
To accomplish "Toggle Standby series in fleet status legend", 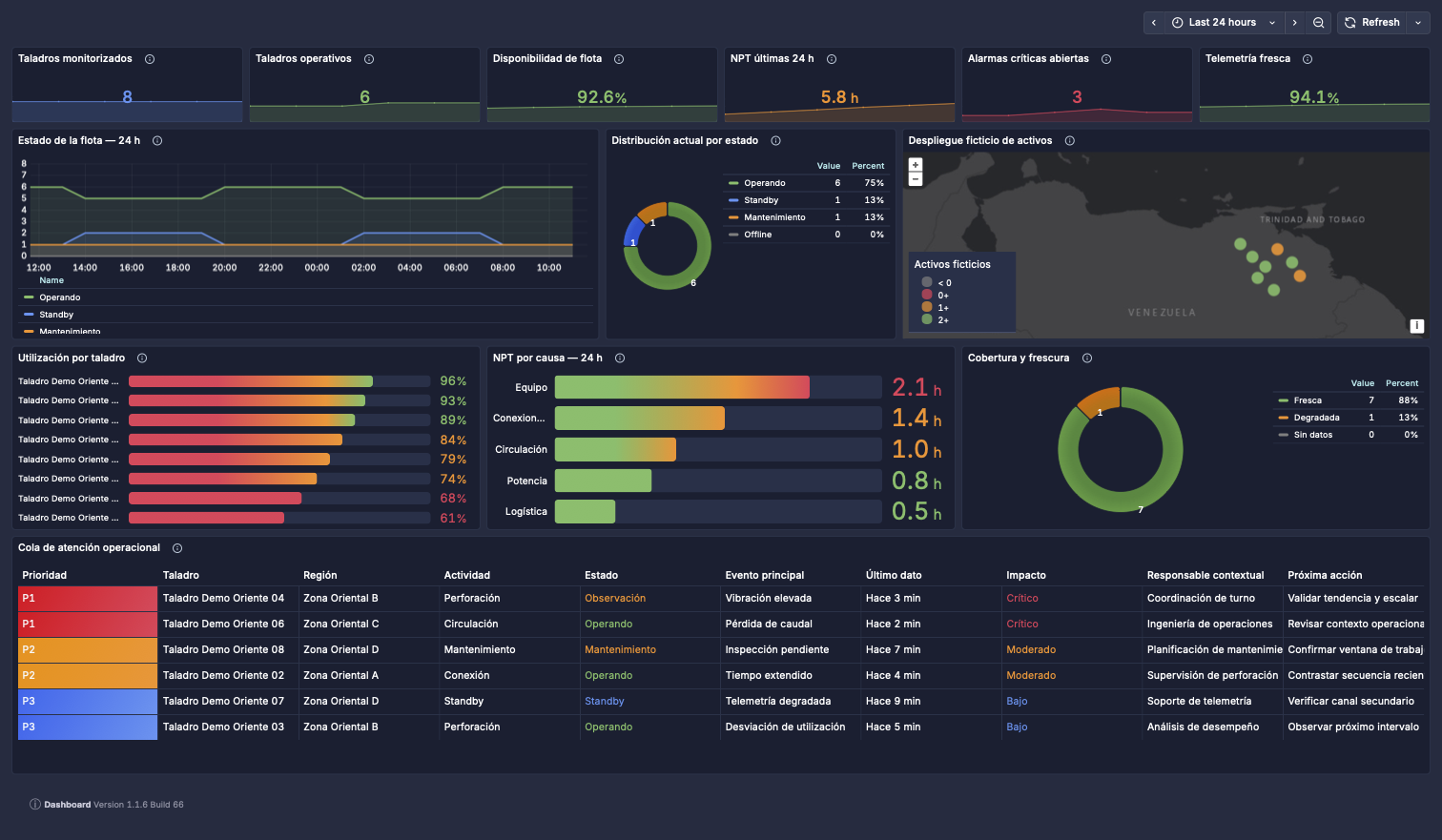I will click(55, 315).
